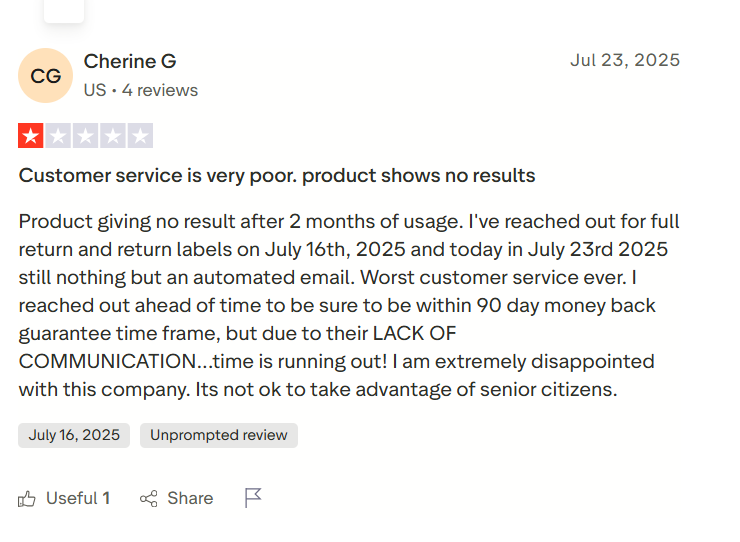Click the Share network icon

tap(149, 498)
